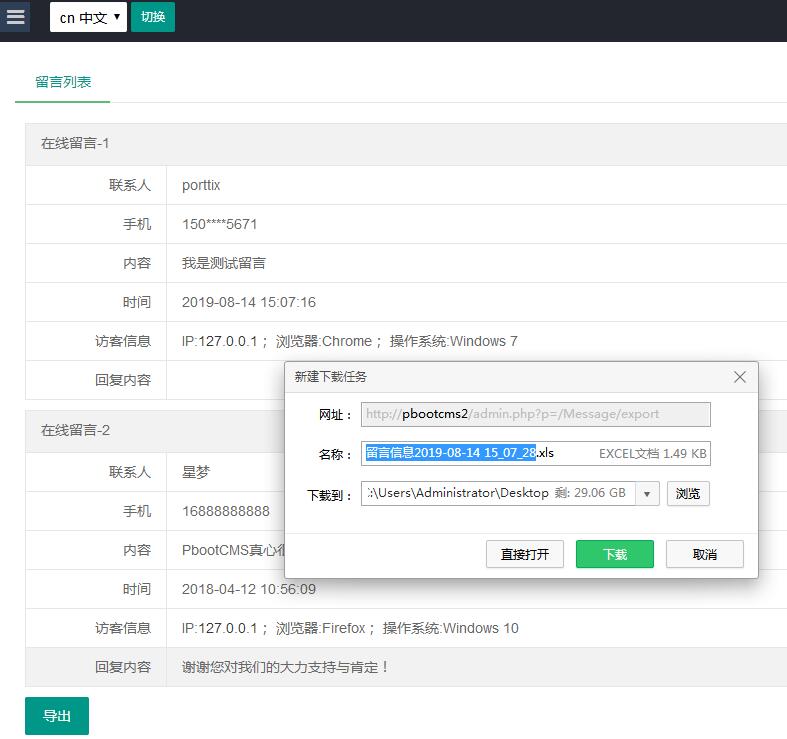The height and width of the screenshot is (739, 787).
Task: Select the 在线留言-1 section header
Action: (75, 143)
